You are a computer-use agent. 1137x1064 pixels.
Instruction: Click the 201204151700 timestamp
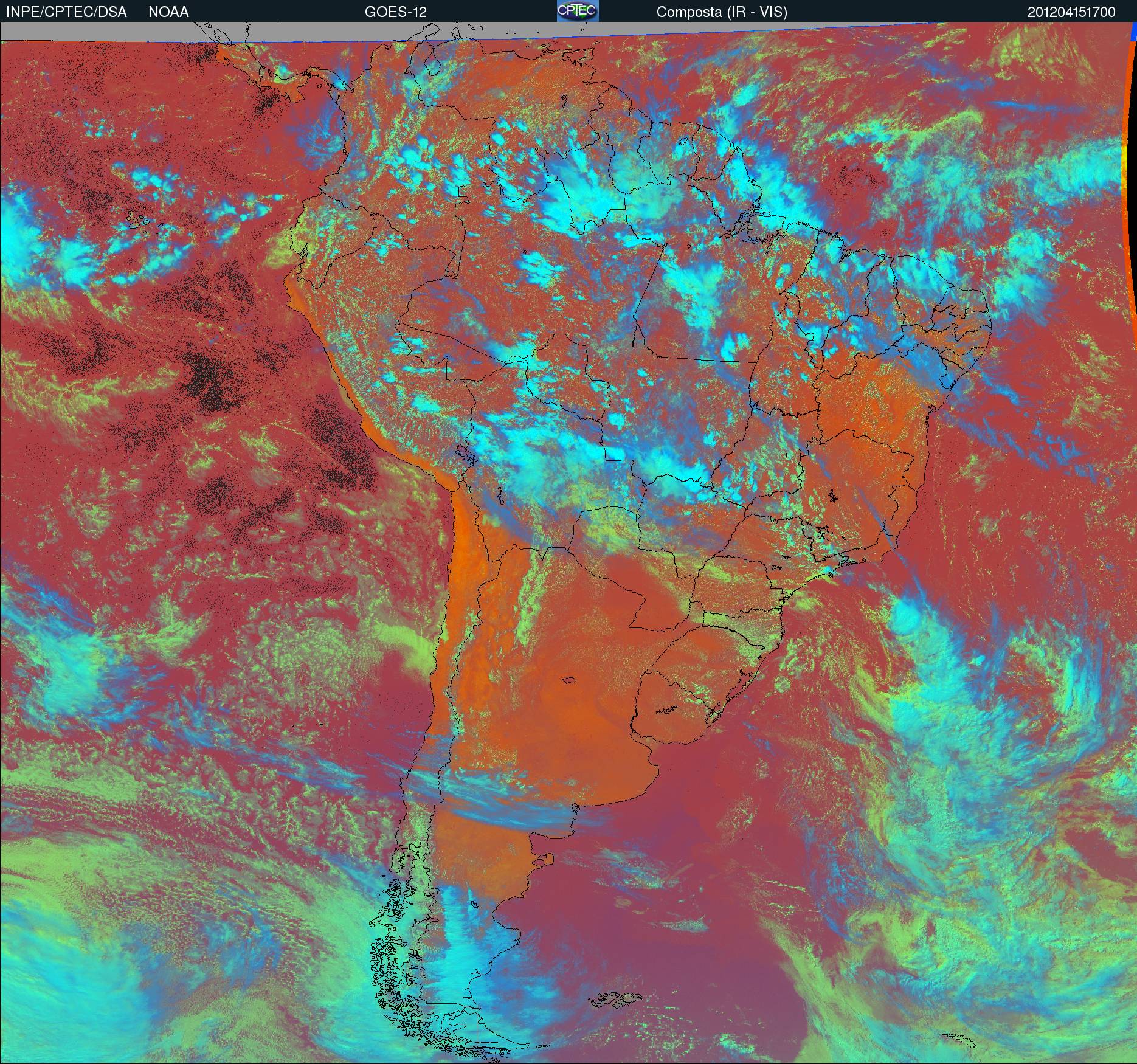pos(1071,12)
